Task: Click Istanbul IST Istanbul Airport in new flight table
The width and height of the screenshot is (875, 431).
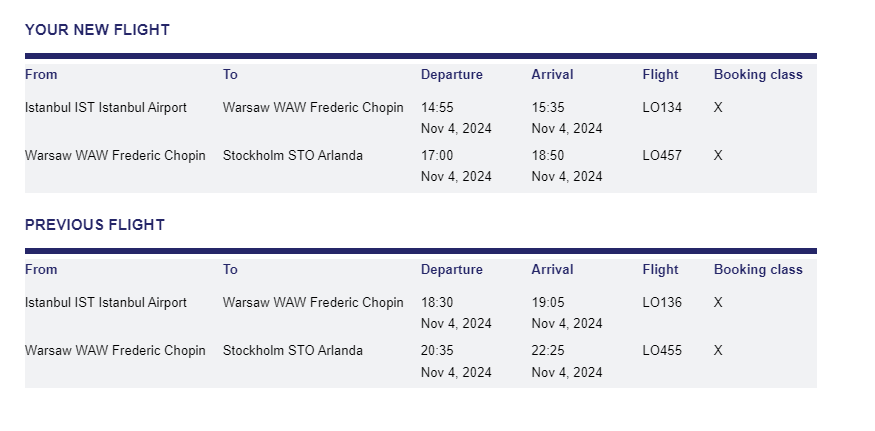Action: pos(105,108)
